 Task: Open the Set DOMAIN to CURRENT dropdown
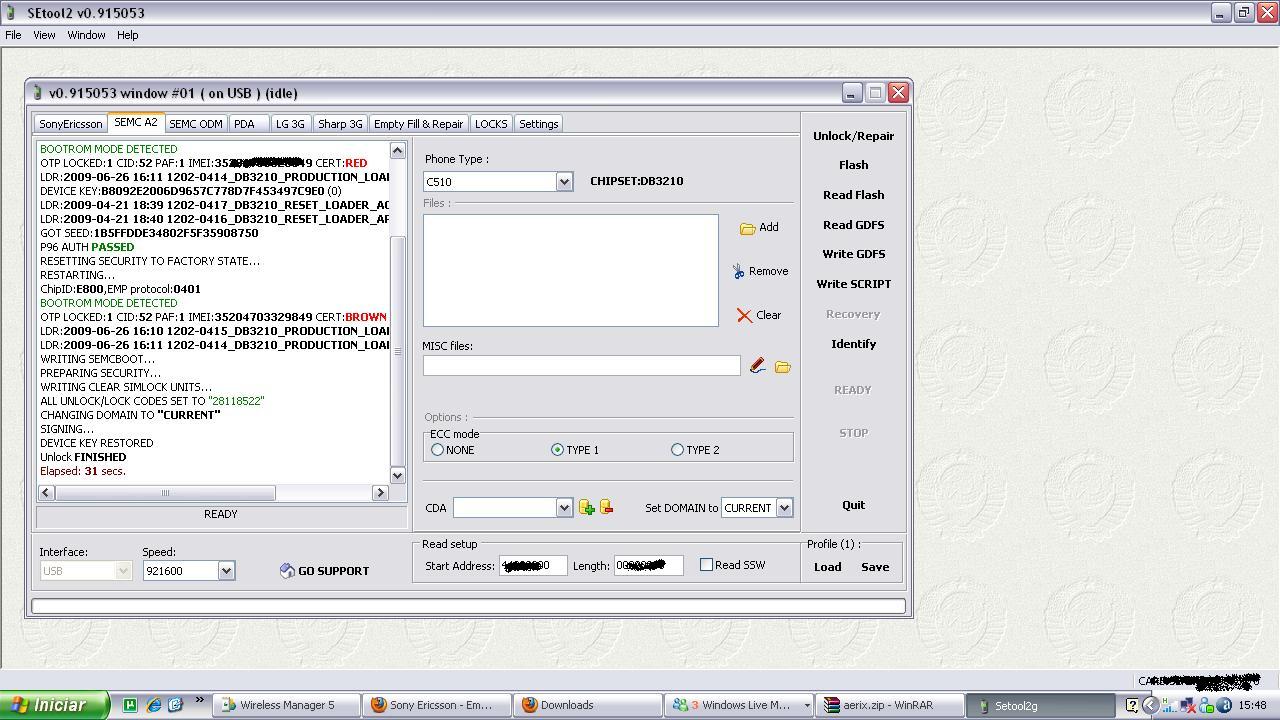tap(784, 508)
